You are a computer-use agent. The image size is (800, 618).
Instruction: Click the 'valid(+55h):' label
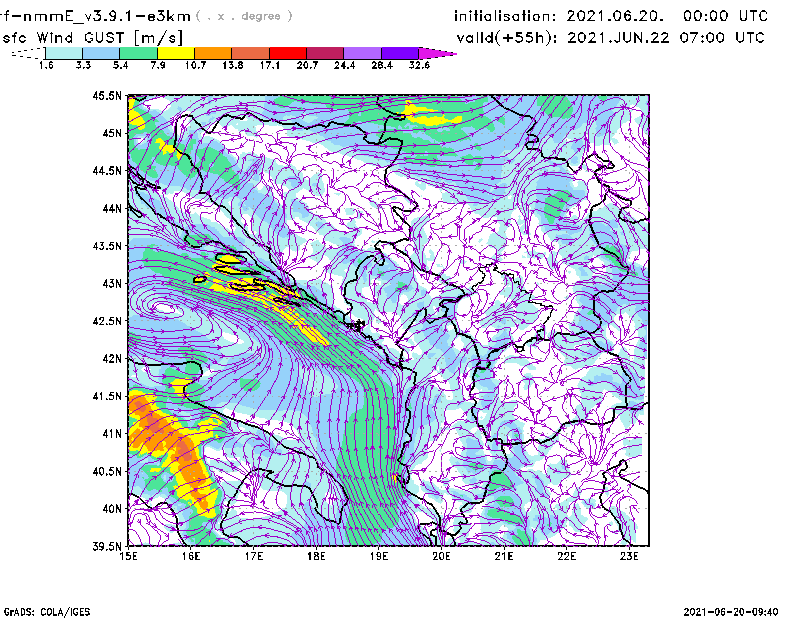coord(506,38)
